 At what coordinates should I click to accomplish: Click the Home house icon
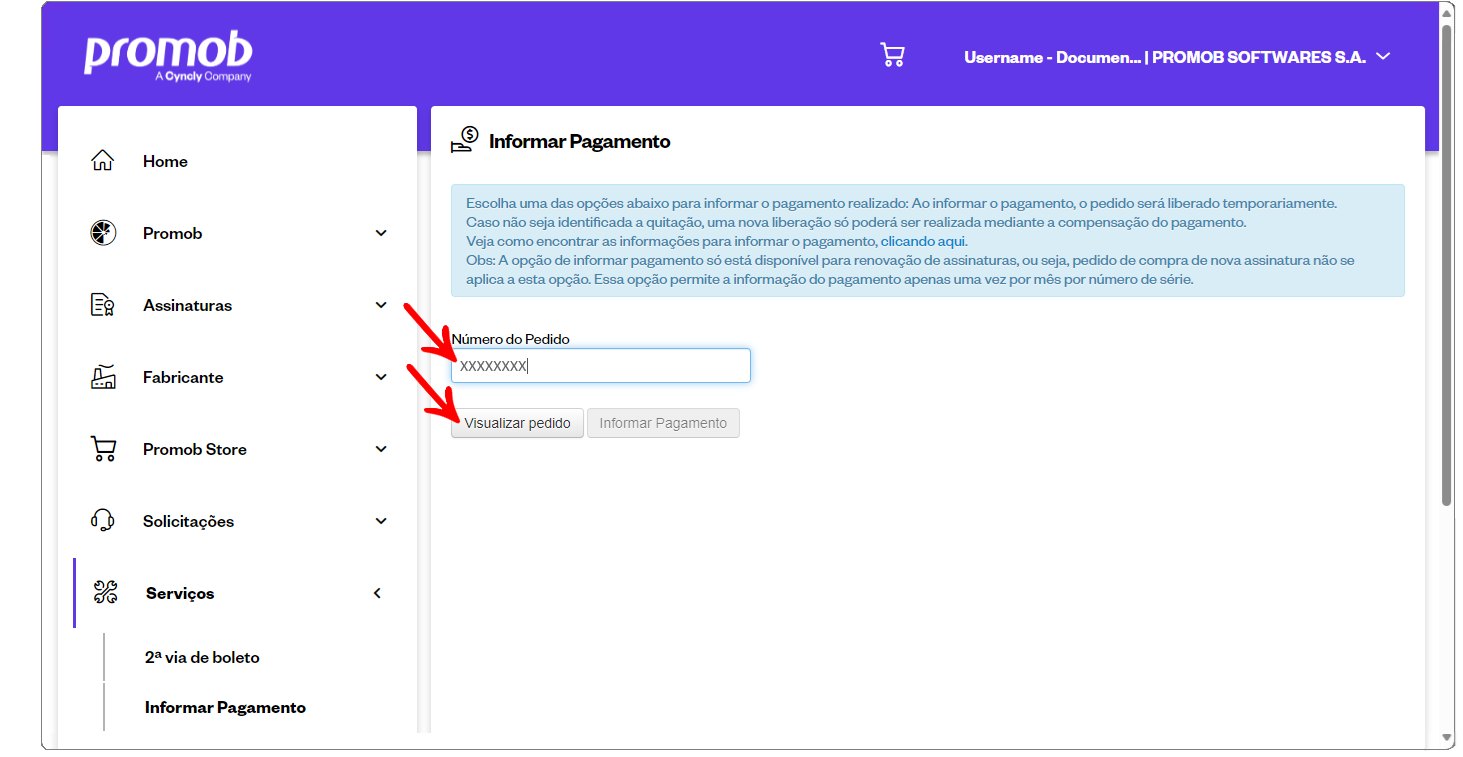(x=103, y=161)
